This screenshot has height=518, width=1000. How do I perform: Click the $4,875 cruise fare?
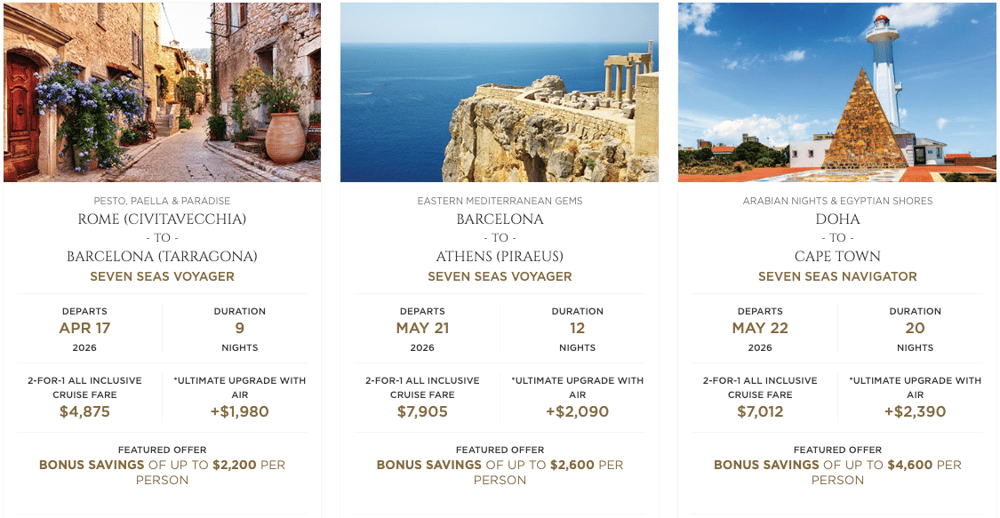(85, 412)
